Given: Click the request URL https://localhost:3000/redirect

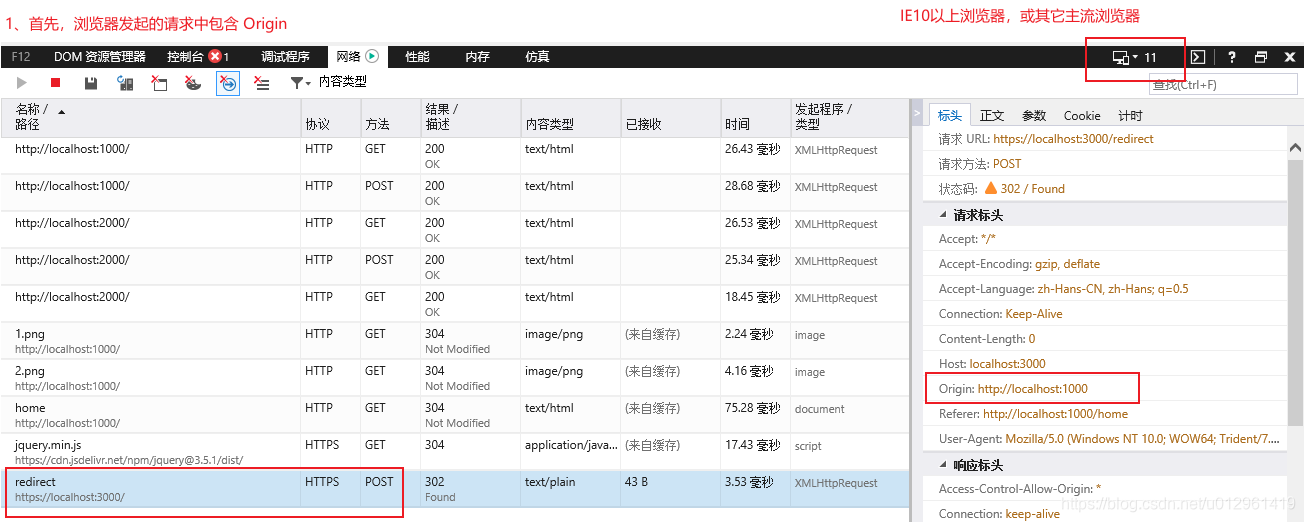Looking at the screenshot, I should pos(1073,139).
